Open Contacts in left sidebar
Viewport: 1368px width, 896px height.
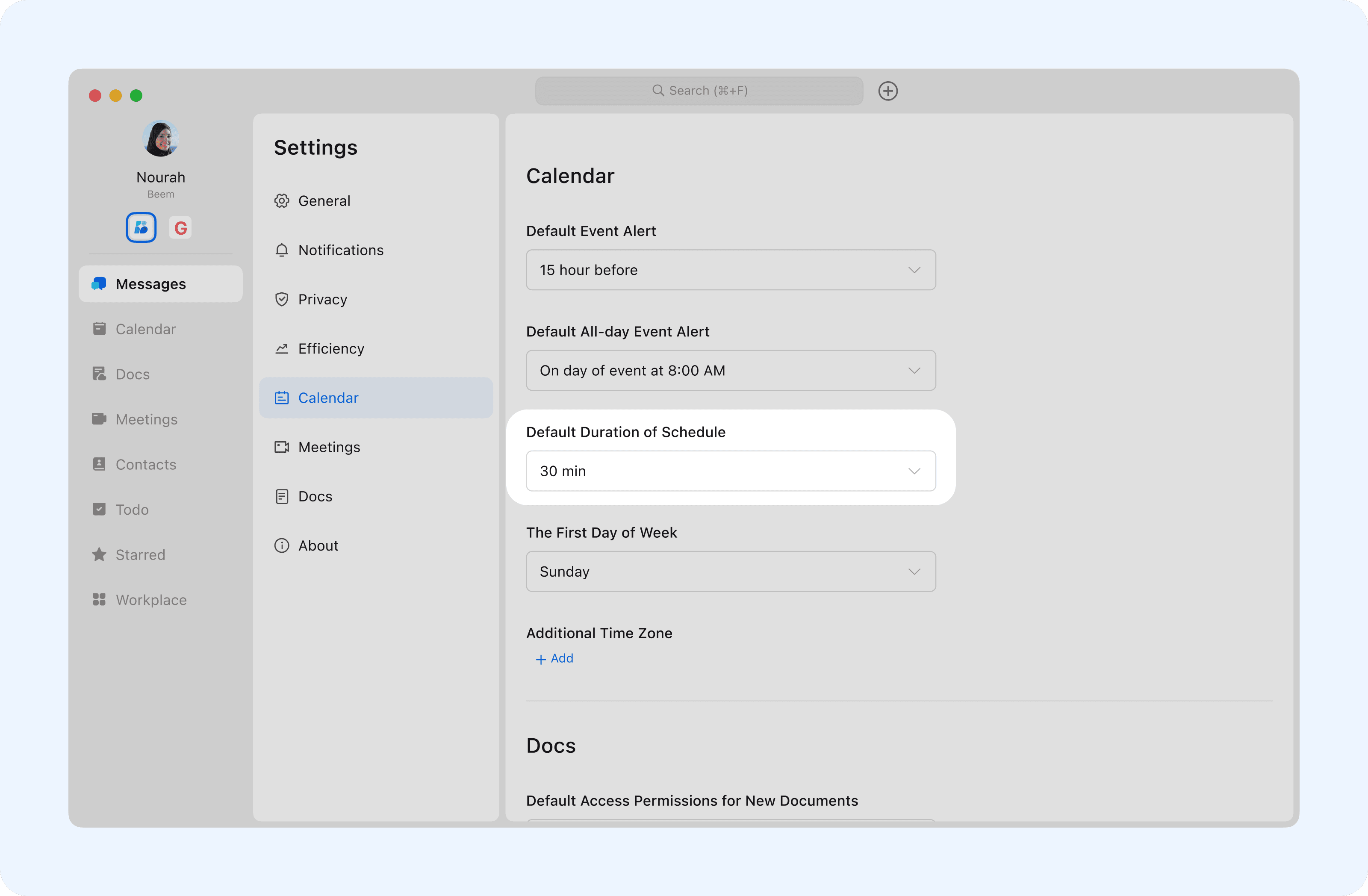[x=145, y=464]
